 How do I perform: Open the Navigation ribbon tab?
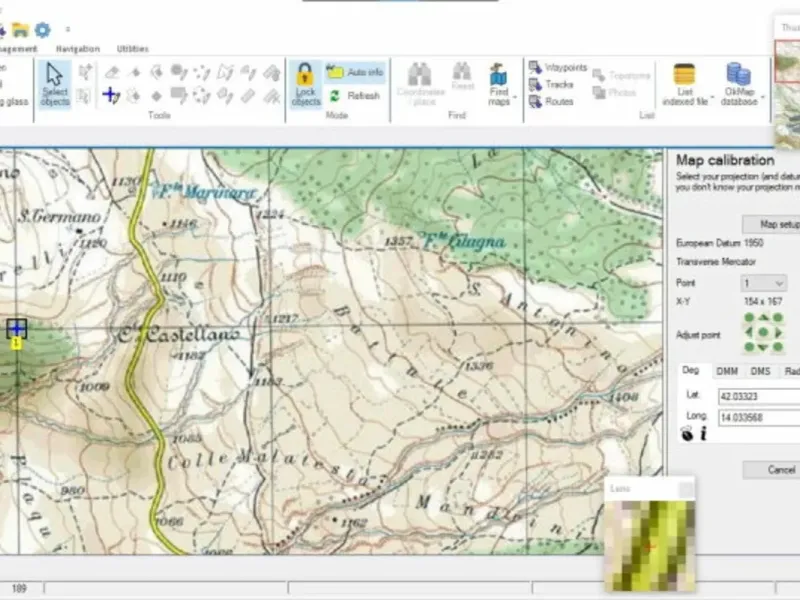pos(78,49)
